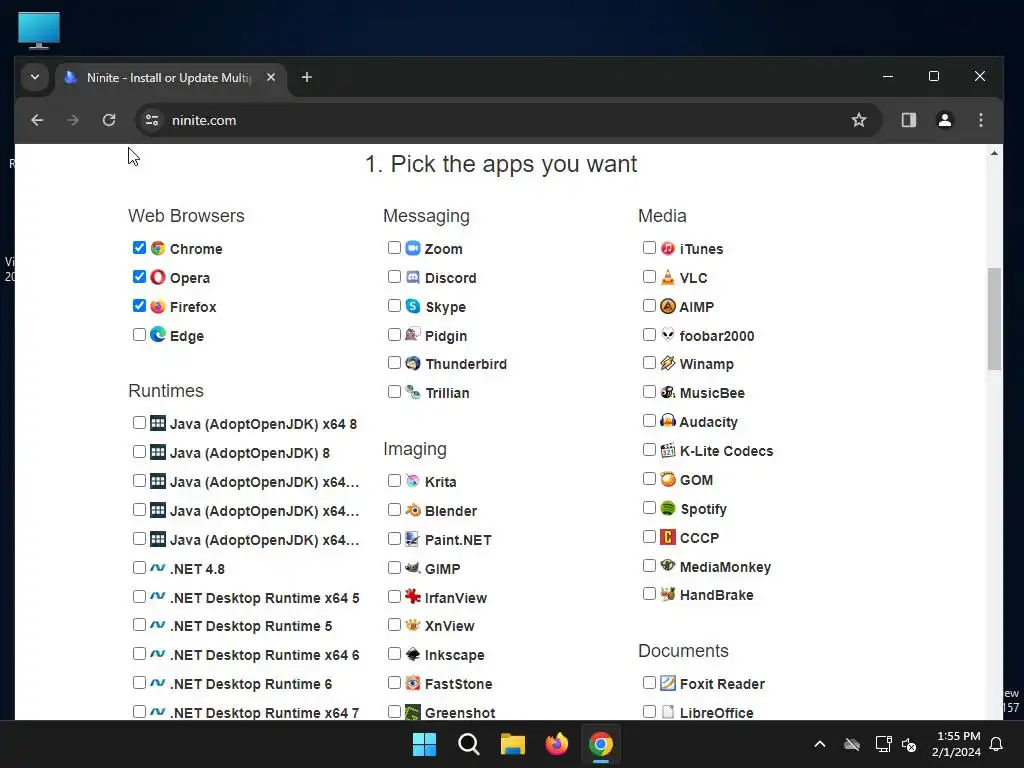View site information for ninite.com
The height and width of the screenshot is (768, 1024).
tap(152, 120)
